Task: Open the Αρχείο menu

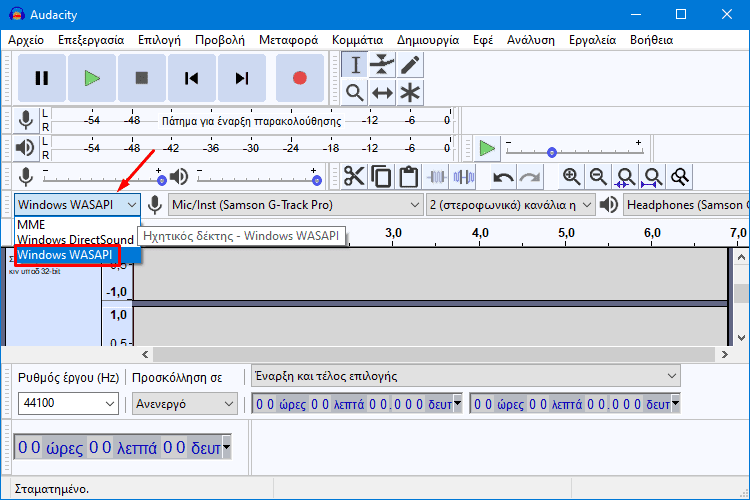Action: coord(26,40)
